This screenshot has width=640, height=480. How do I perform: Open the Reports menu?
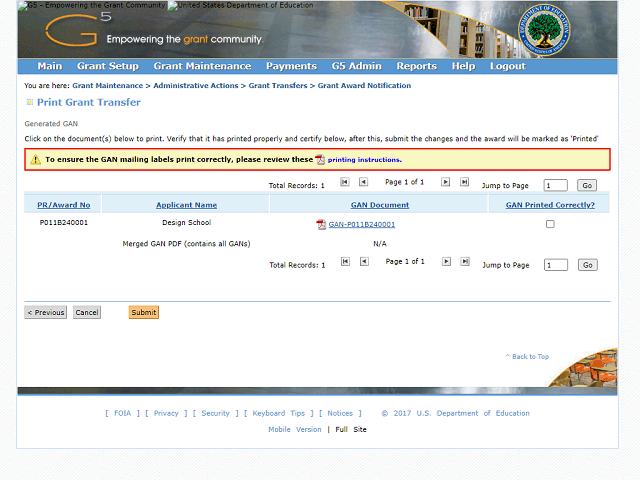click(416, 66)
